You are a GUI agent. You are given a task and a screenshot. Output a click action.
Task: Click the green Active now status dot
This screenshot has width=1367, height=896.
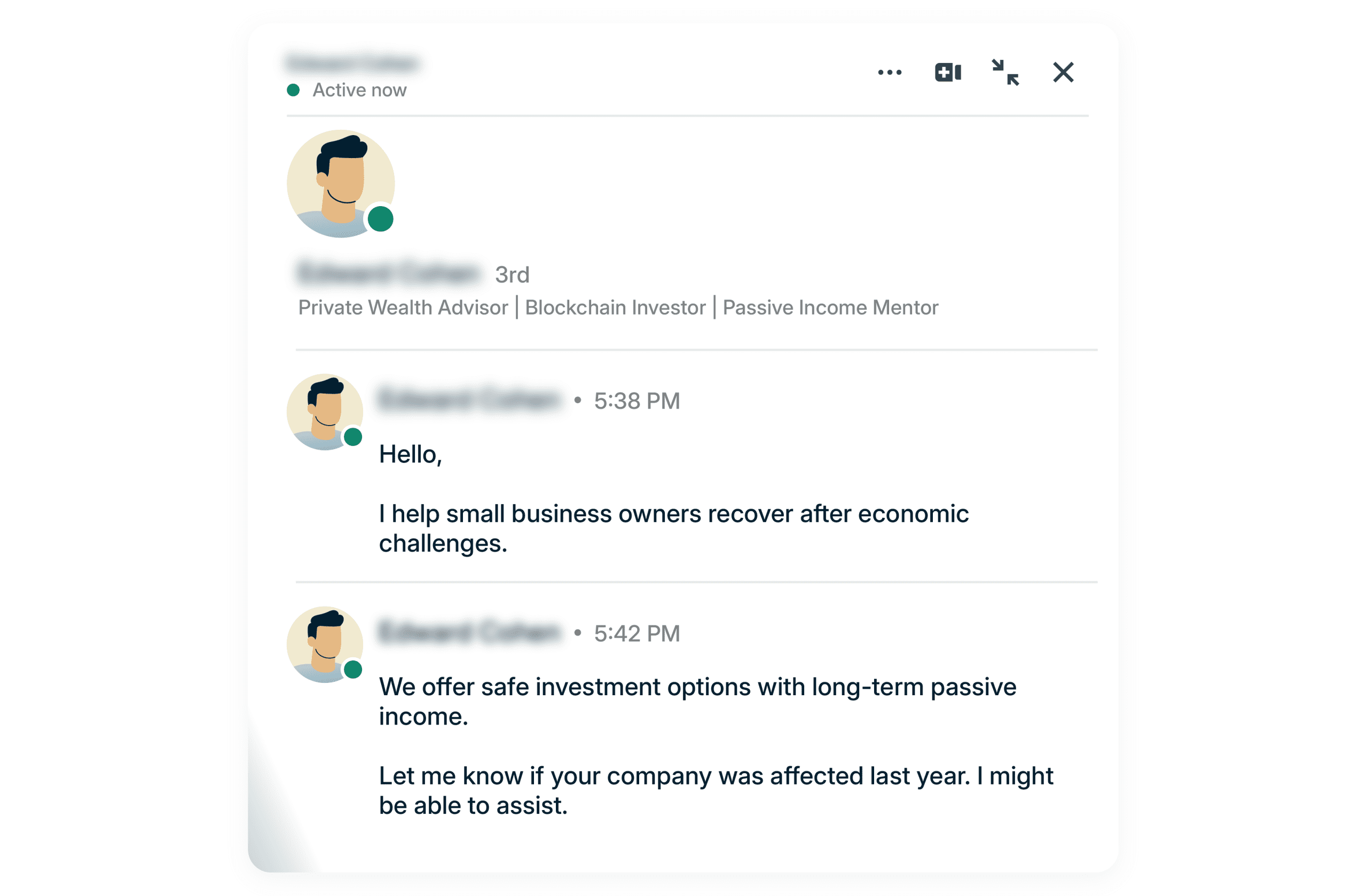tap(294, 90)
